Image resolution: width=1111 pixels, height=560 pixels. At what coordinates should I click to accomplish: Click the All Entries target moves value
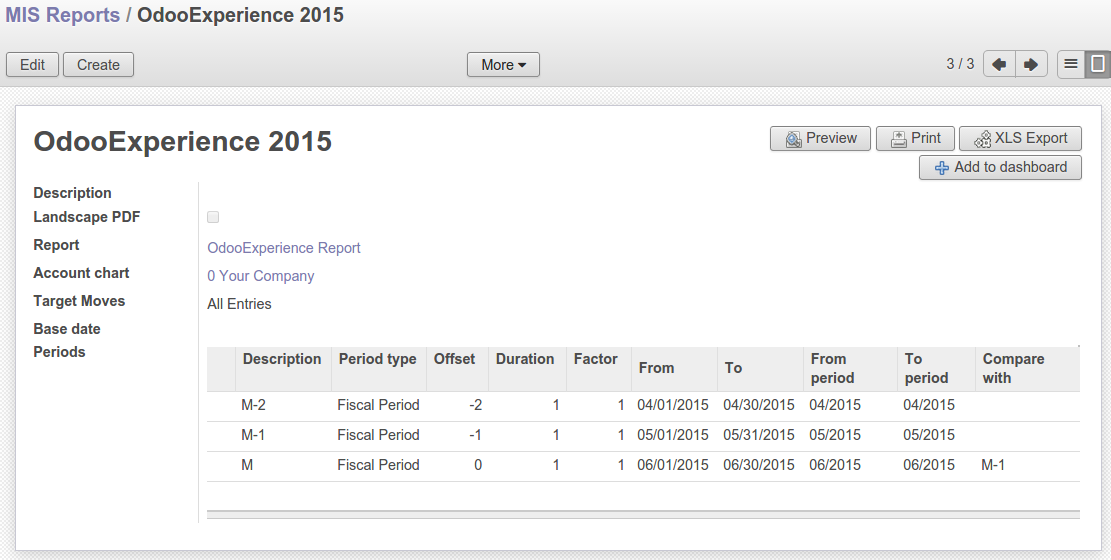239,304
